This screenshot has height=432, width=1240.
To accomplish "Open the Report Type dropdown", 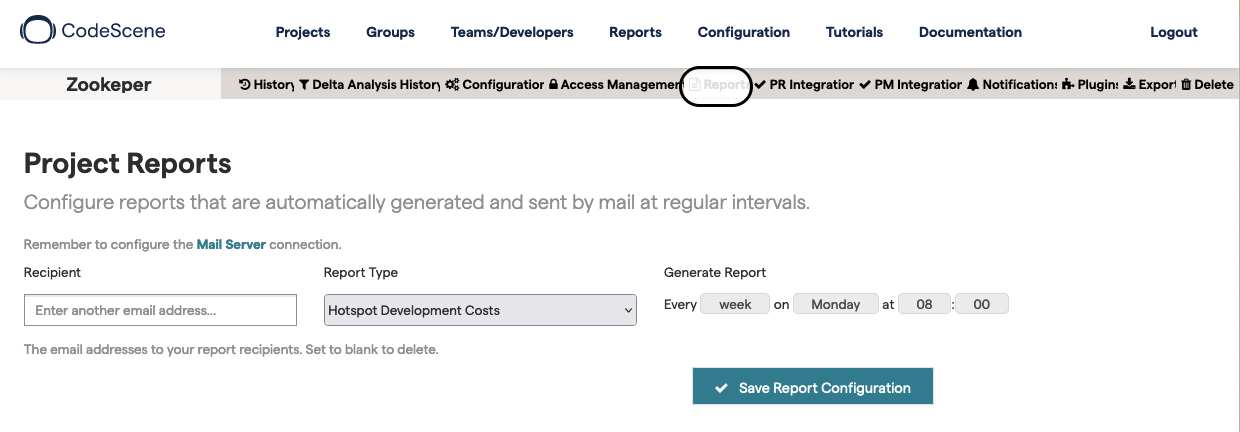I will (480, 310).
